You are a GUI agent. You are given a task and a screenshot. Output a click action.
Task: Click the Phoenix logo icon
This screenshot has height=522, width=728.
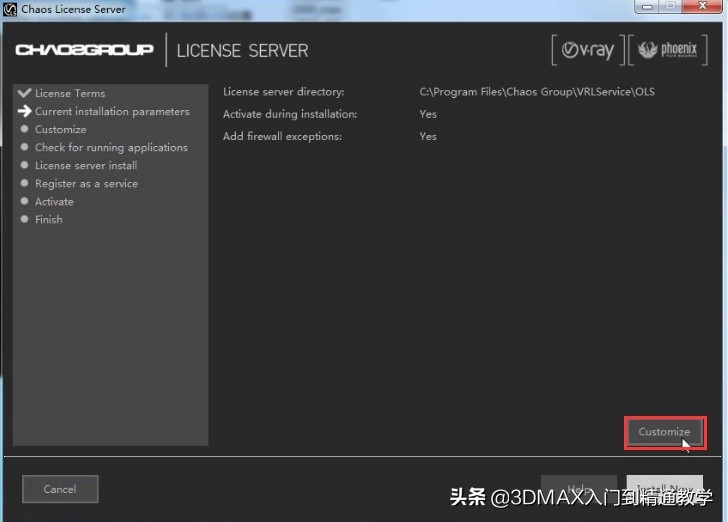[x=668, y=50]
